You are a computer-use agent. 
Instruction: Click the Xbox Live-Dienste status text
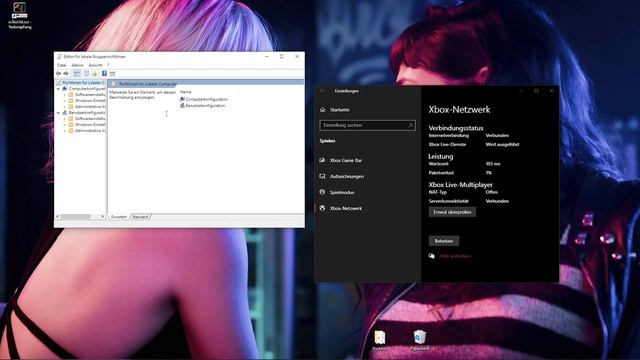[x=502, y=144]
